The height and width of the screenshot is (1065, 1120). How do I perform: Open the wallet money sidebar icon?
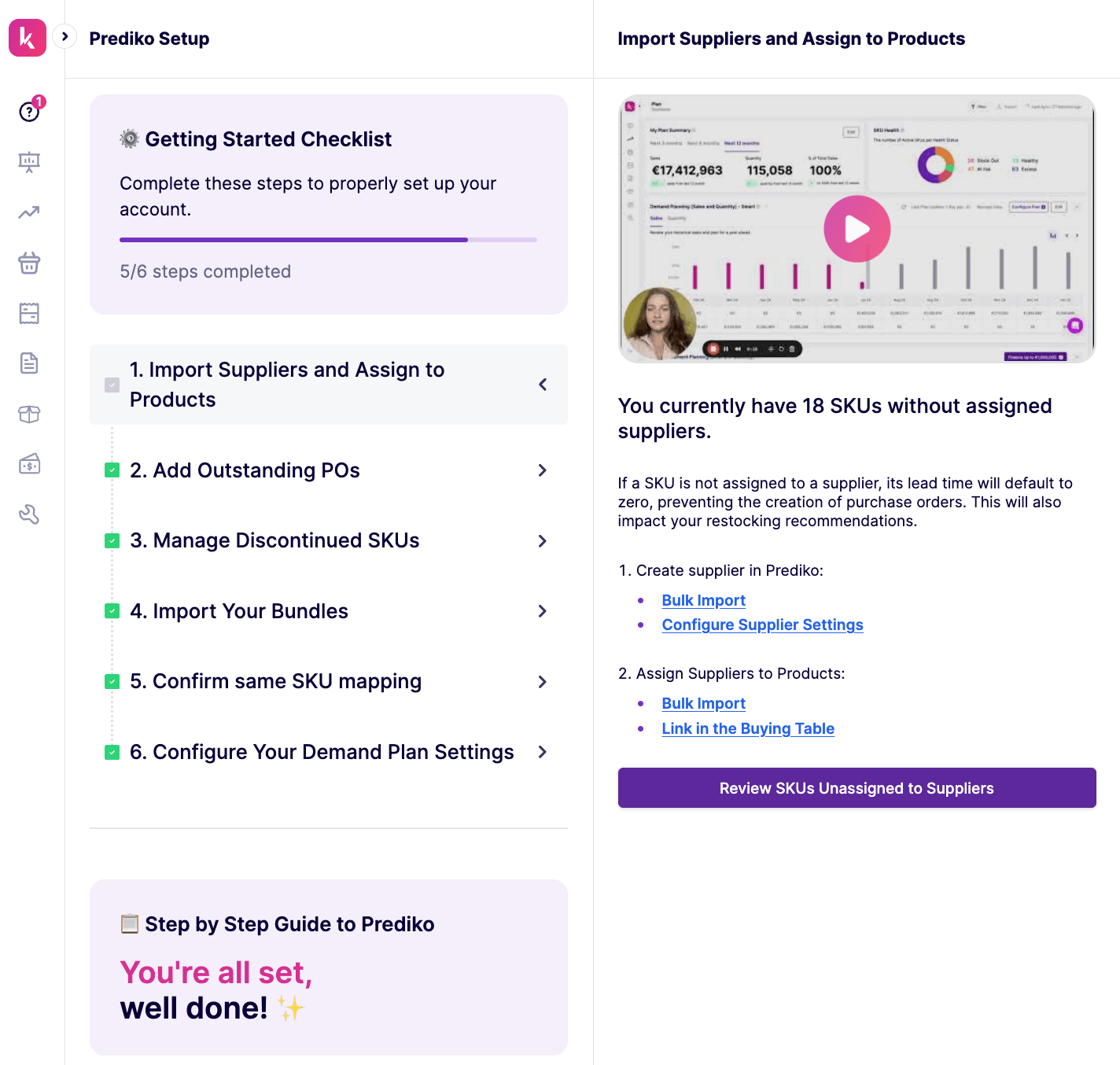click(x=29, y=464)
